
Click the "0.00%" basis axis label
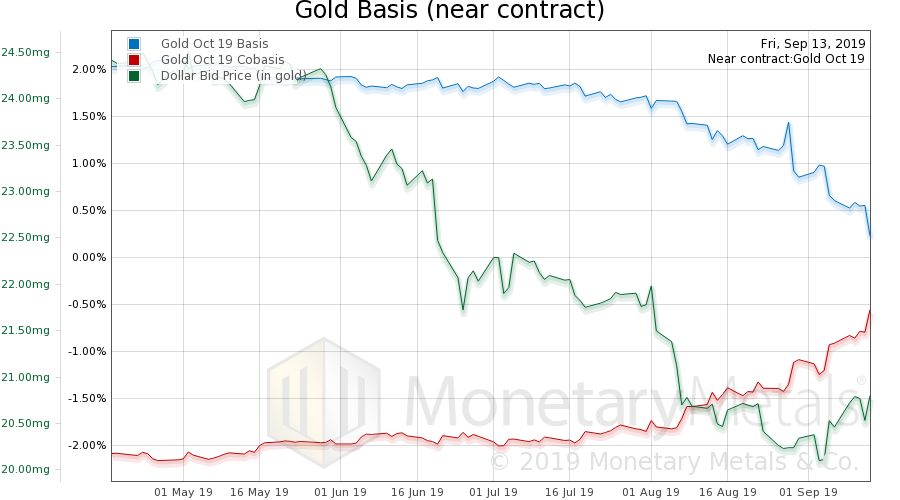point(90,257)
